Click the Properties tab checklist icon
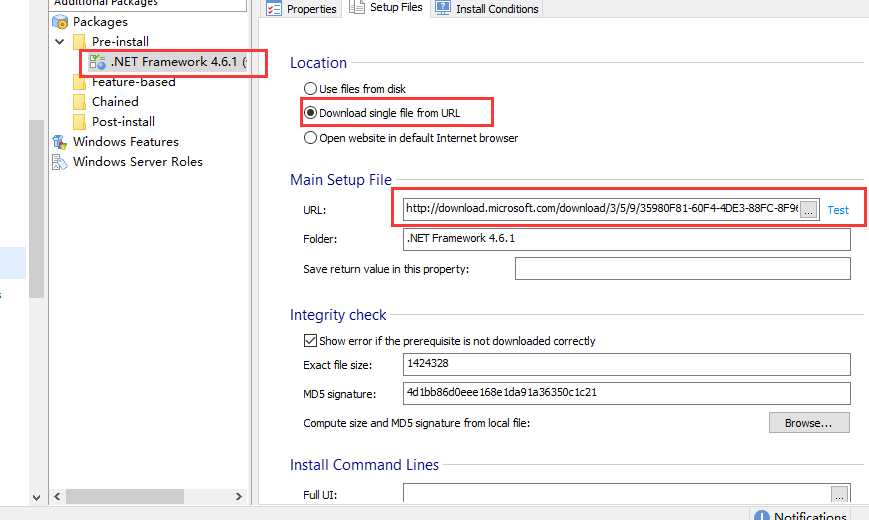869x520 pixels. point(274,9)
